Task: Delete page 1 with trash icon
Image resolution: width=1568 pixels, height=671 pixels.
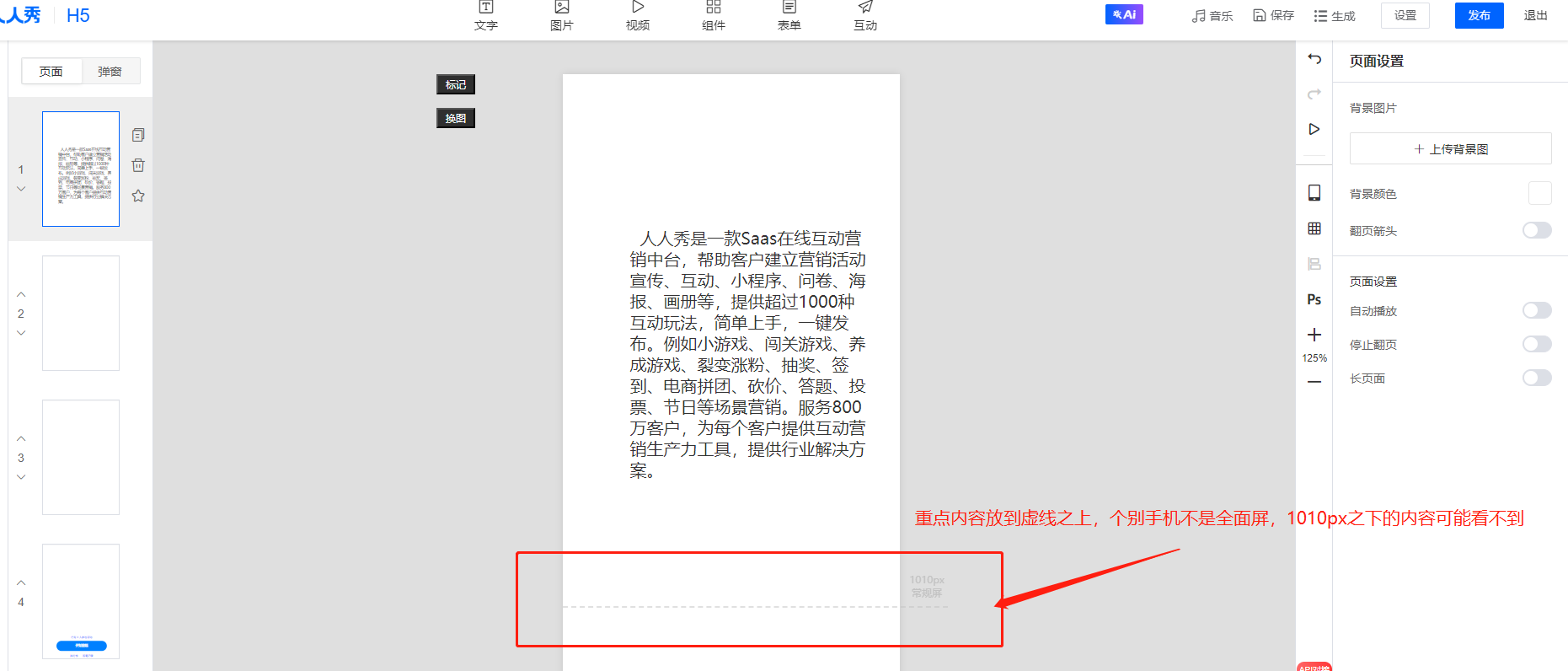Action: point(138,165)
